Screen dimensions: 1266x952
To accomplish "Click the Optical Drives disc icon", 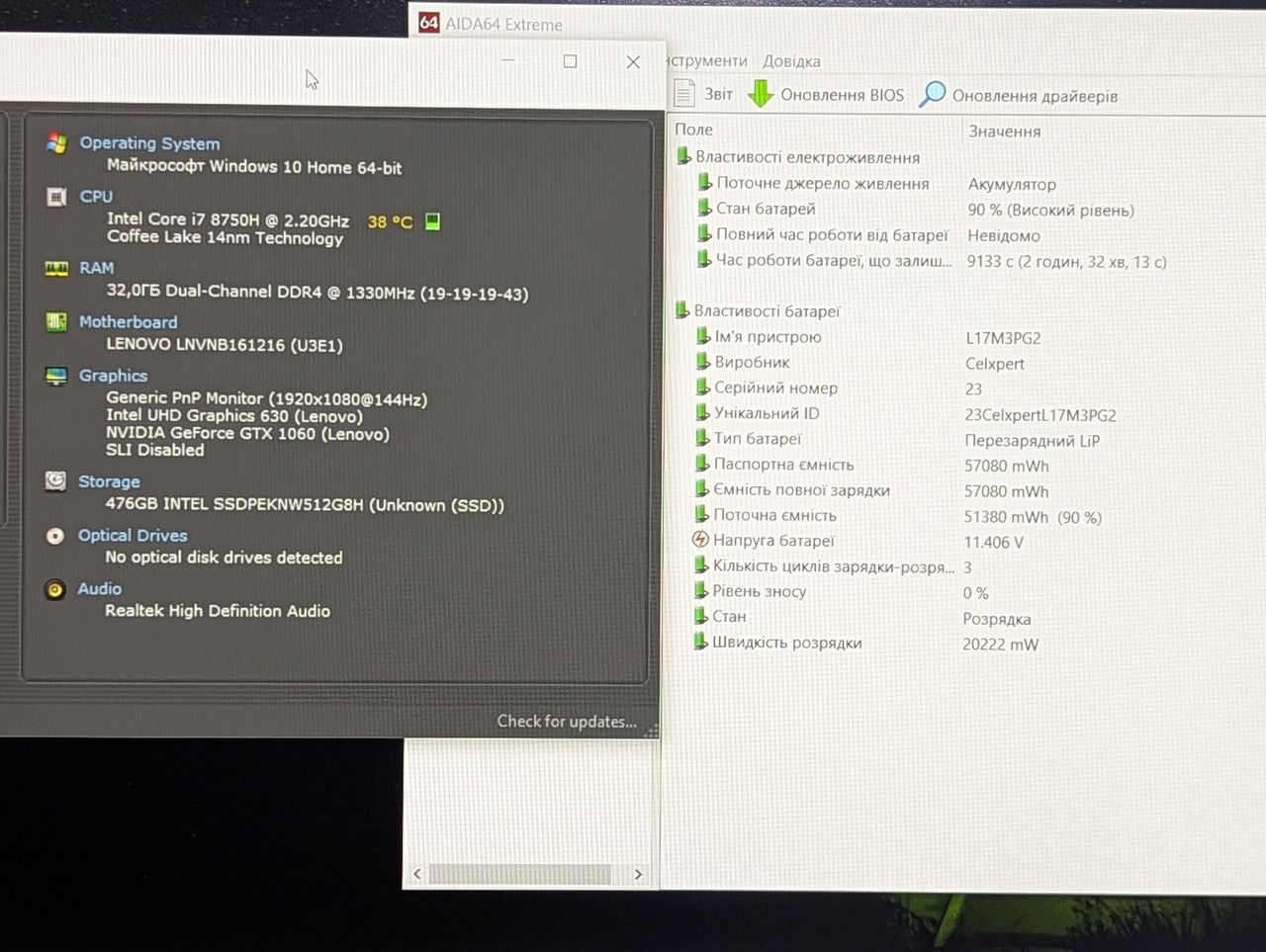I will (55, 536).
